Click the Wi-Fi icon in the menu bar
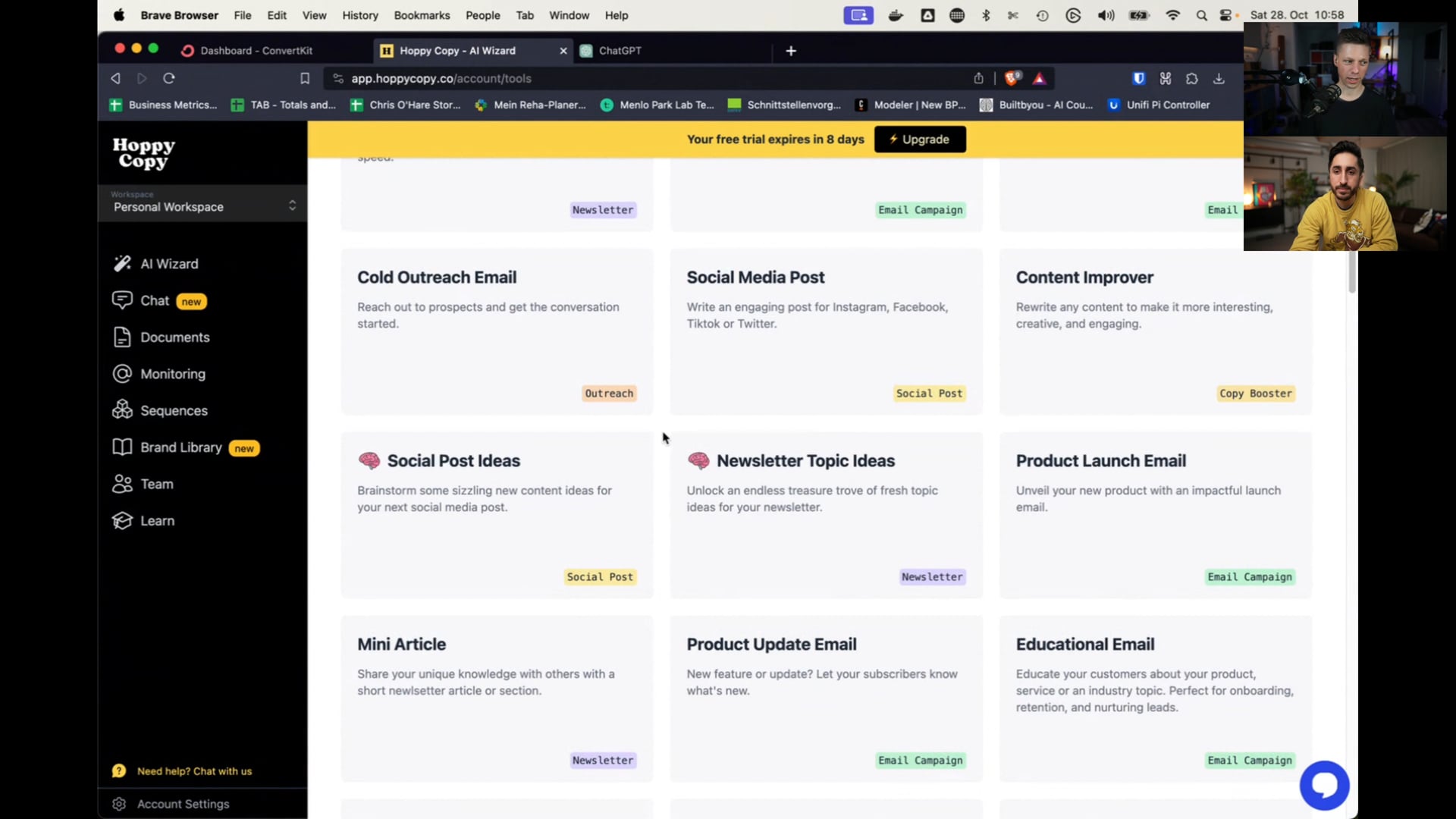 click(1172, 15)
